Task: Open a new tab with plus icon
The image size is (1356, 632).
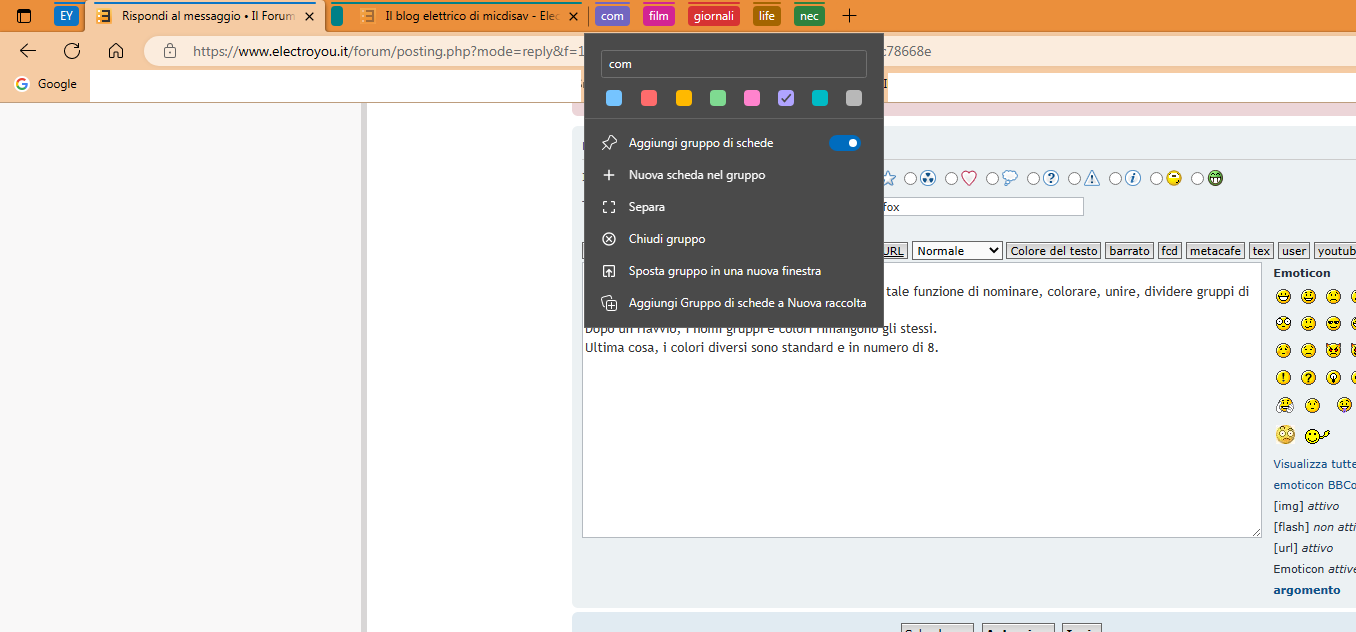Action: pyautogui.click(x=849, y=16)
